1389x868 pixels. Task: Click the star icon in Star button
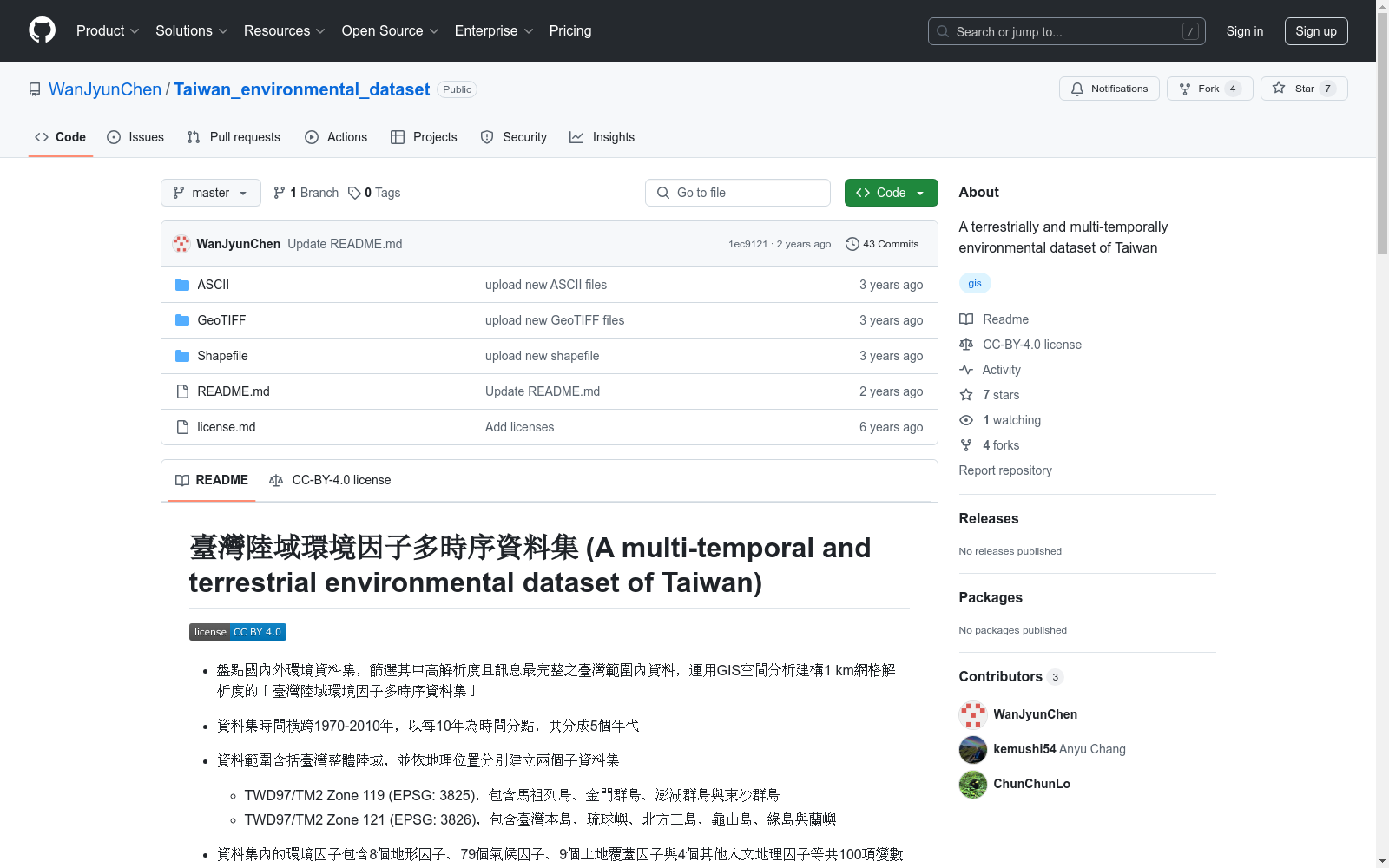1279,88
